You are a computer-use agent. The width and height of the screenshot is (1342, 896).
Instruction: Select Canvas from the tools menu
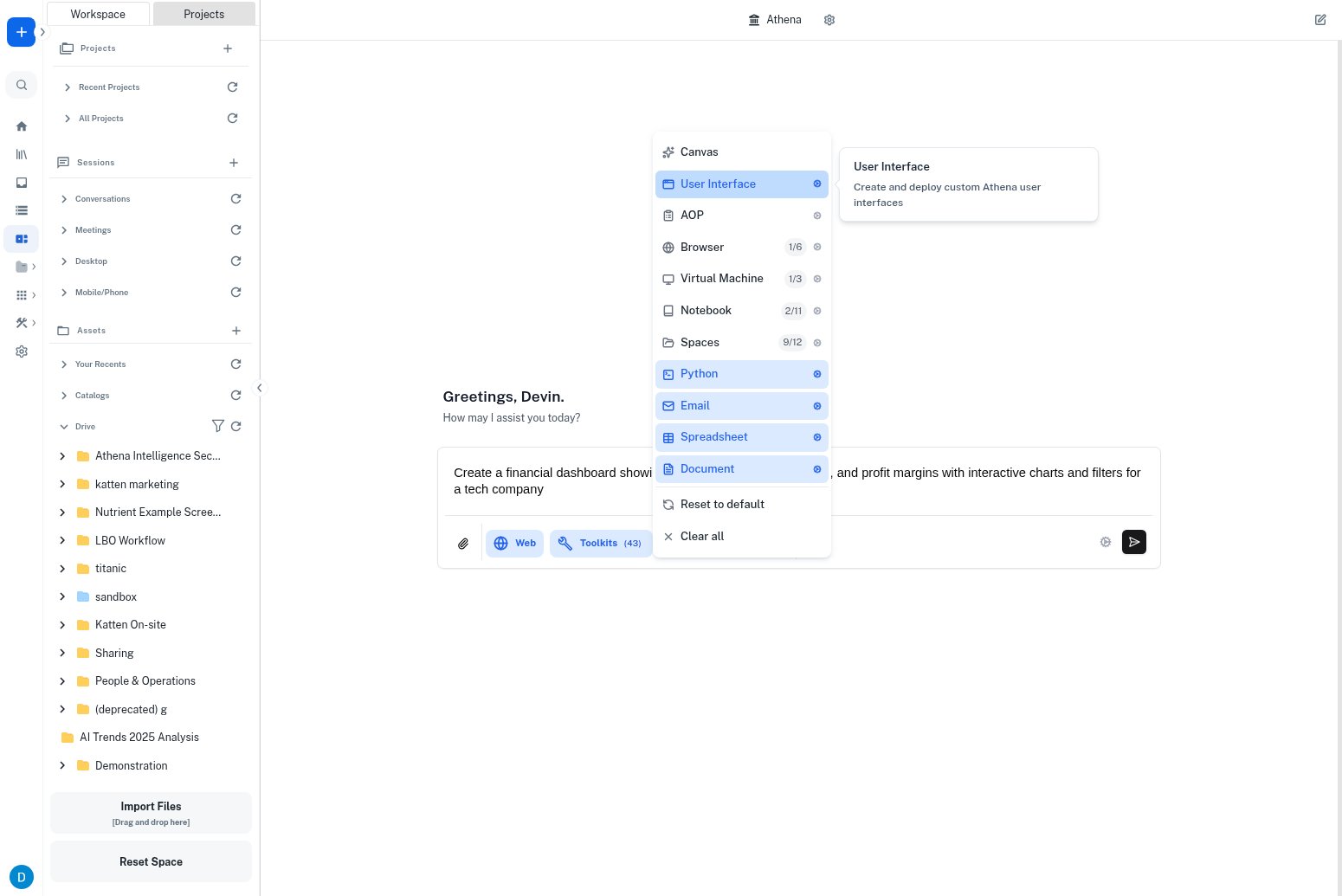(742, 152)
